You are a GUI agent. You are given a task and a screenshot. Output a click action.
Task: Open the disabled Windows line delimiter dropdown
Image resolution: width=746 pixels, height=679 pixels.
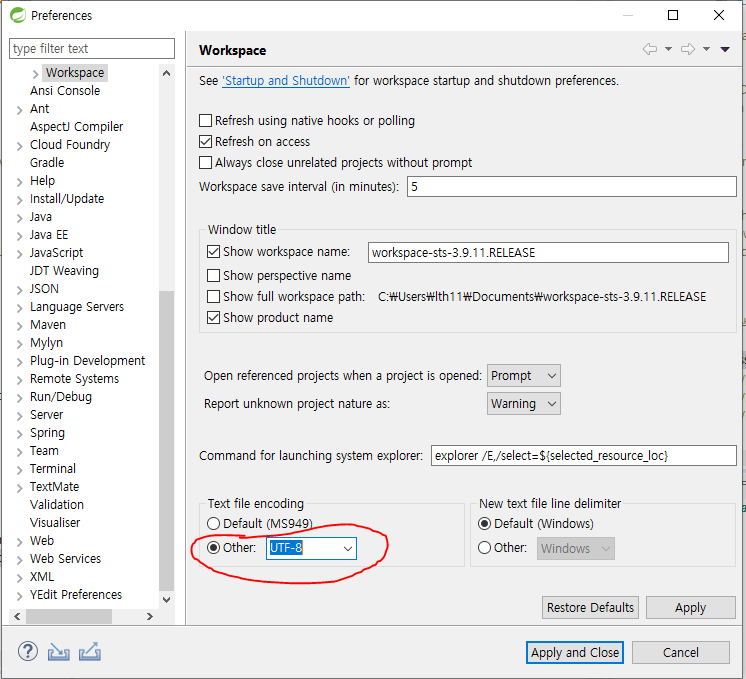click(576, 549)
